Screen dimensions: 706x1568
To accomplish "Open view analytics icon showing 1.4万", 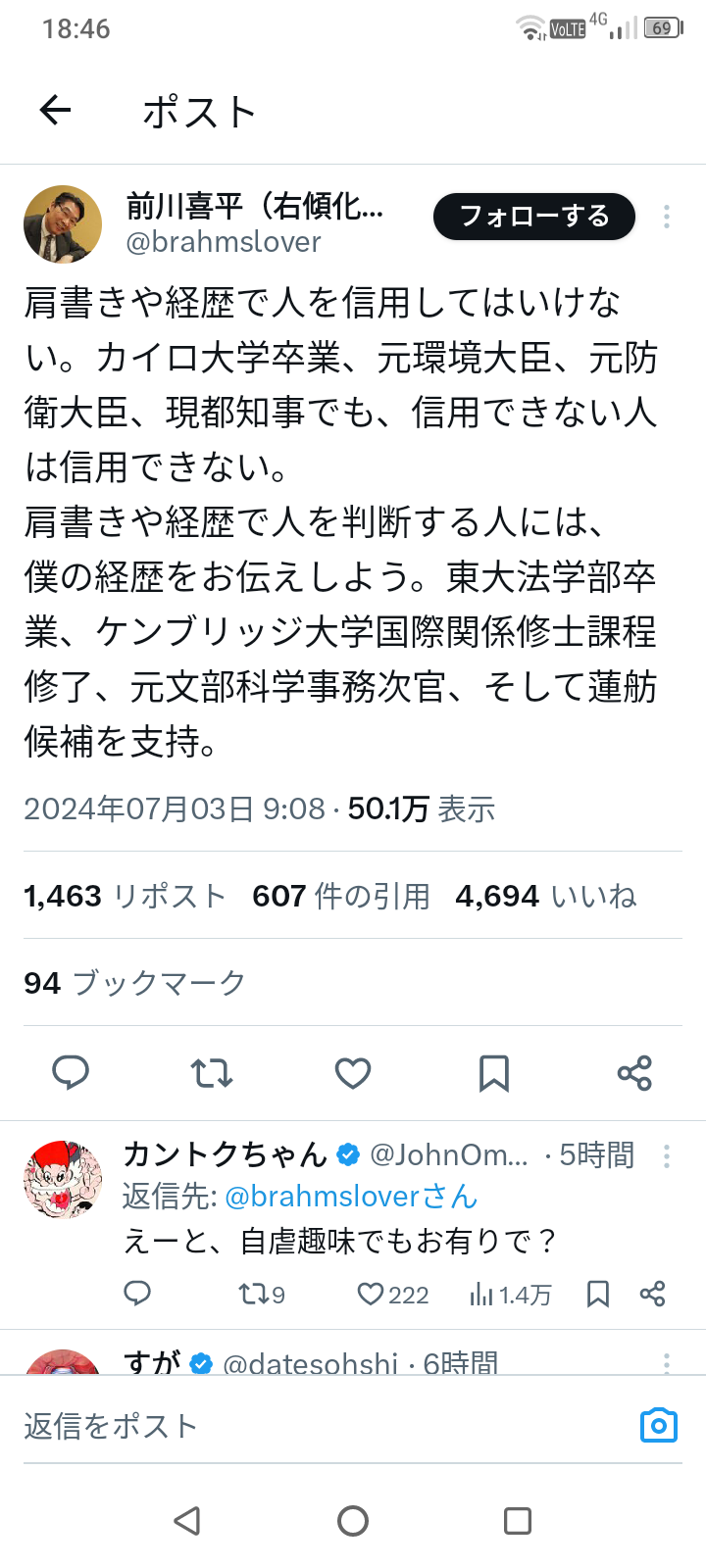I will click(x=510, y=1295).
